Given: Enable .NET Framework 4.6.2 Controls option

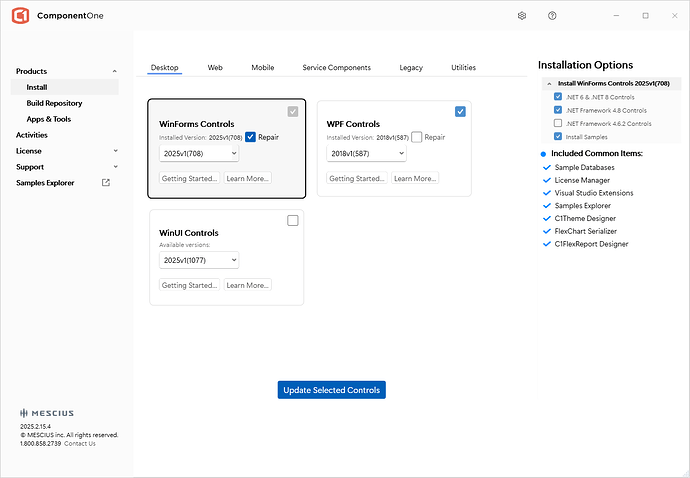Looking at the screenshot, I should [558, 123].
